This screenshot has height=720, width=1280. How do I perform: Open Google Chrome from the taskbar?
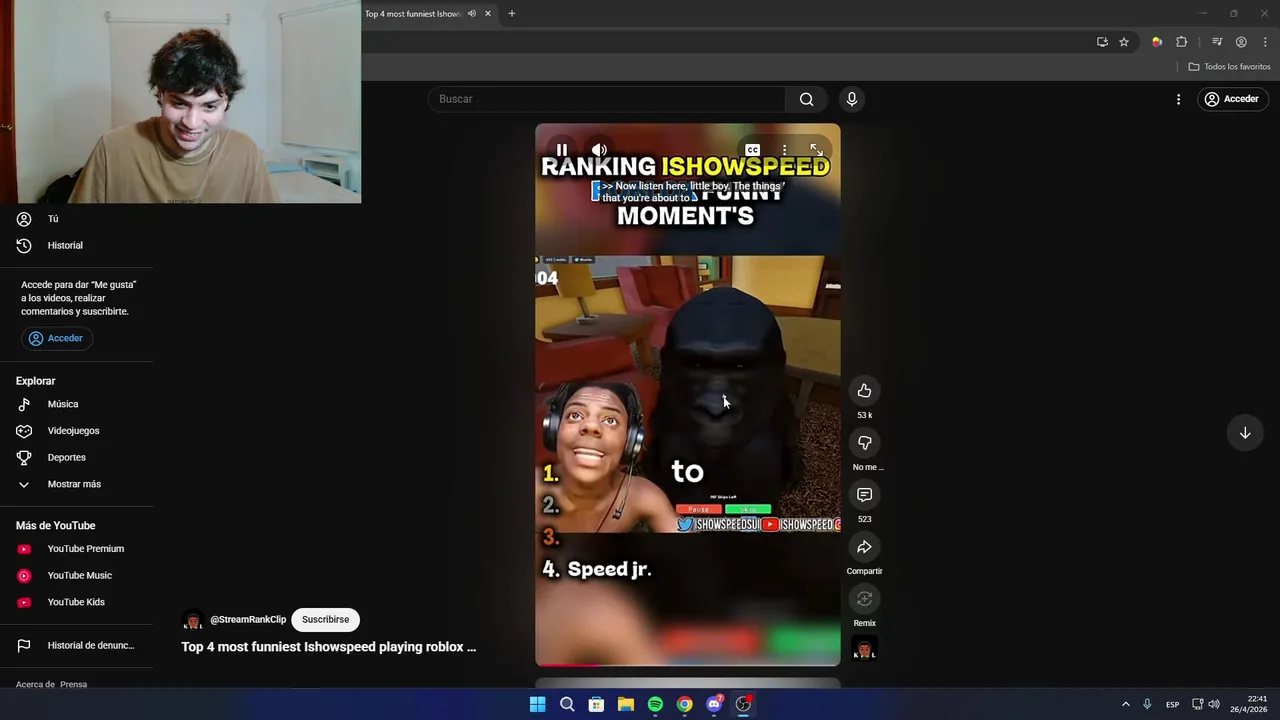(x=684, y=704)
